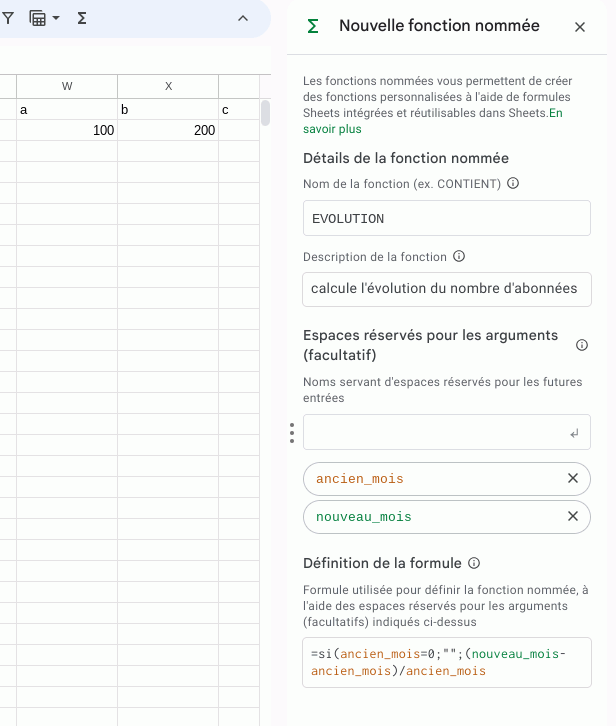Click the info icon beside Nom de la fonction
Viewport: 616px width, 726px height.
[x=513, y=184]
